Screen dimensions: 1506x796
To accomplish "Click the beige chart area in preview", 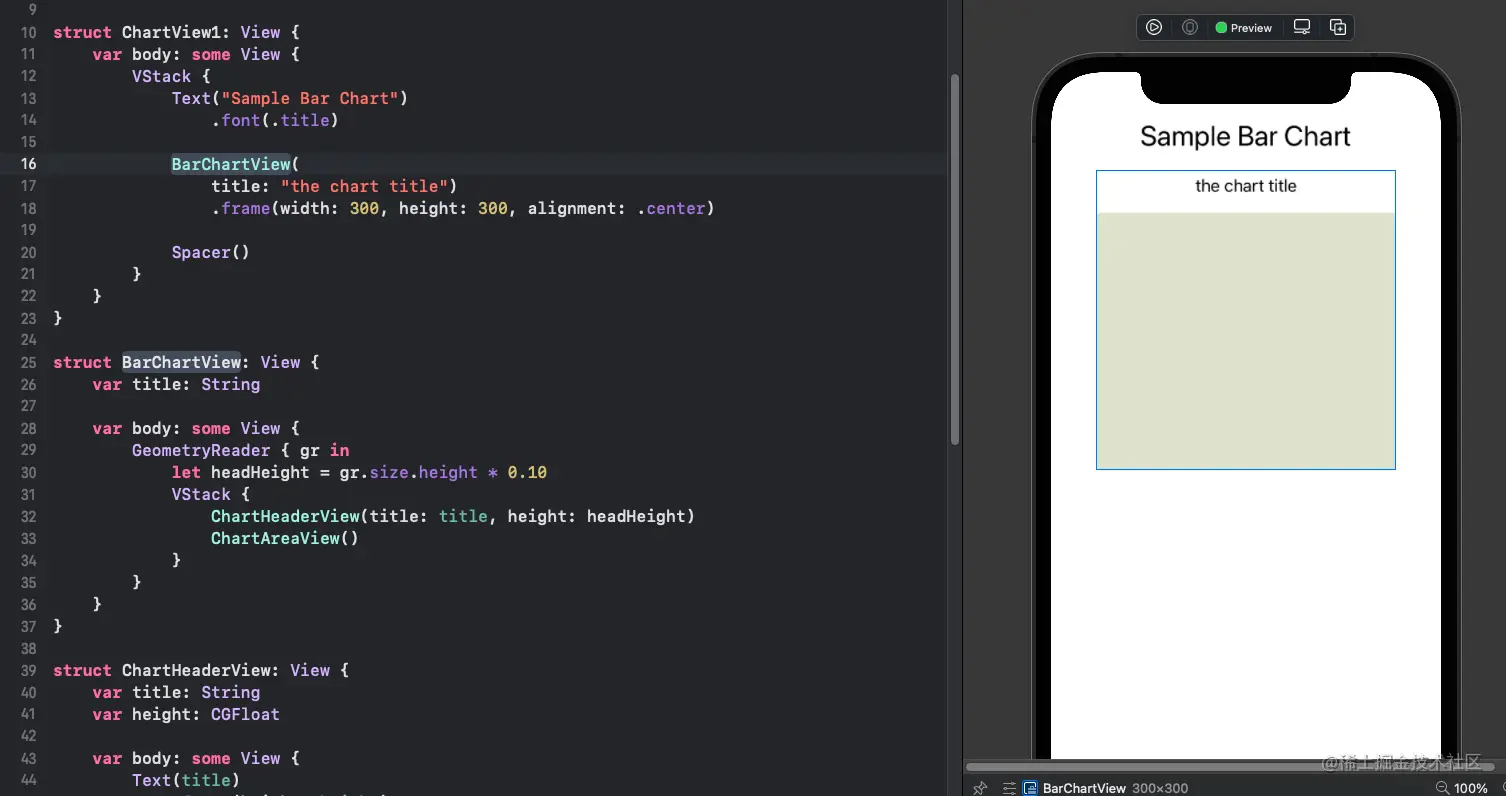I will click(1246, 340).
